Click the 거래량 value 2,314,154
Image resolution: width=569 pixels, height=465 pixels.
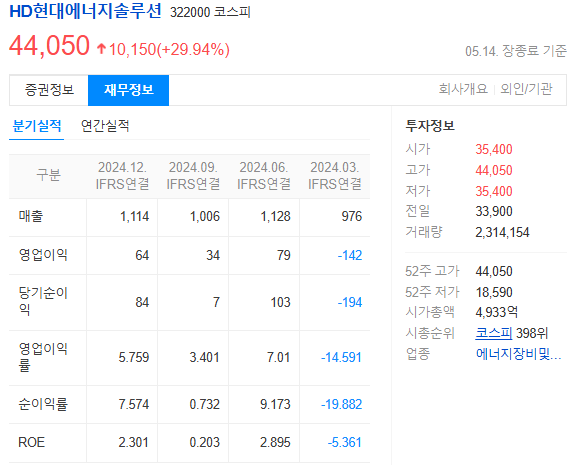pyautogui.click(x=502, y=232)
